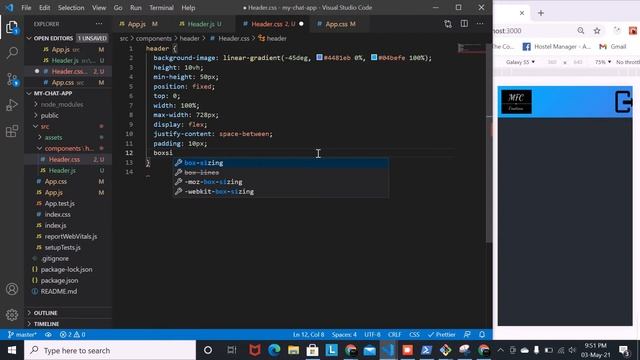640x360 pixels.
Task: Open Task View on the taskbar
Action: [x=232, y=350]
